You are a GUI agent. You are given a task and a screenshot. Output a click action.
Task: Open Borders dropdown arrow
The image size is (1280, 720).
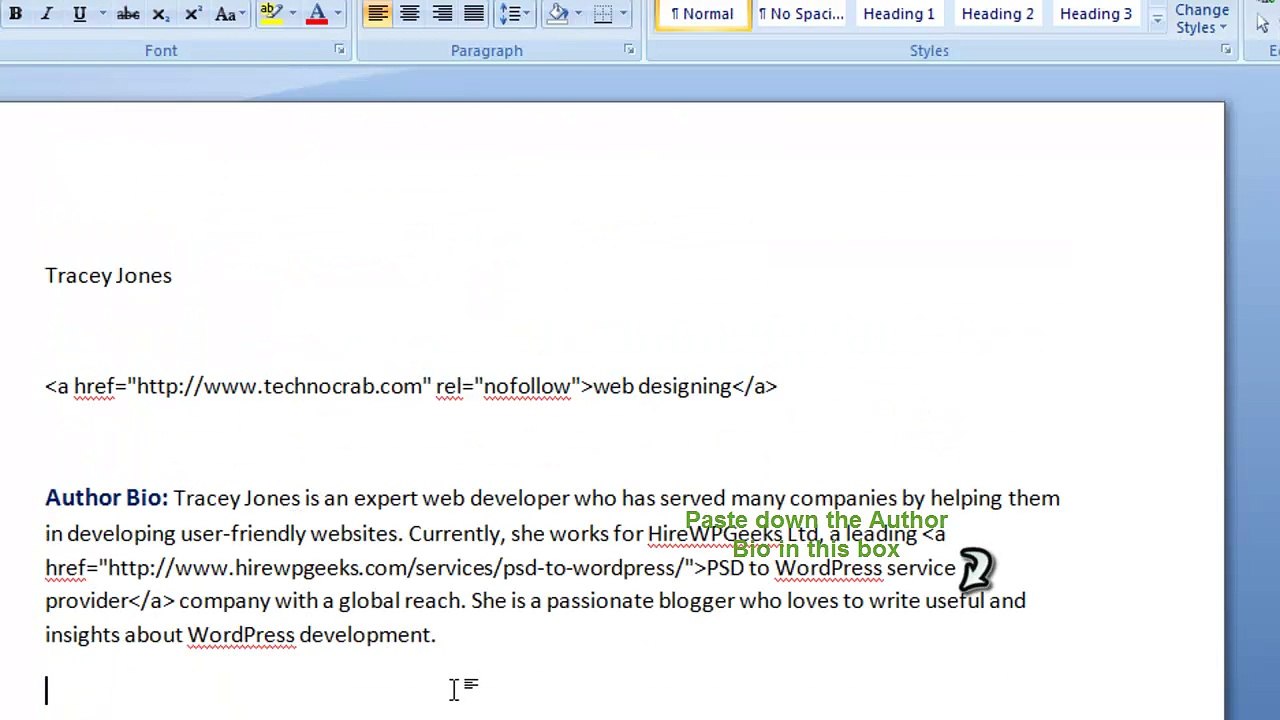click(624, 14)
